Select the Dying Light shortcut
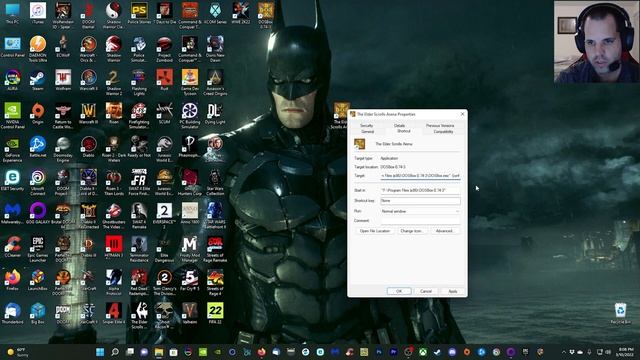This screenshot has width=640, height=360. [x=215, y=113]
